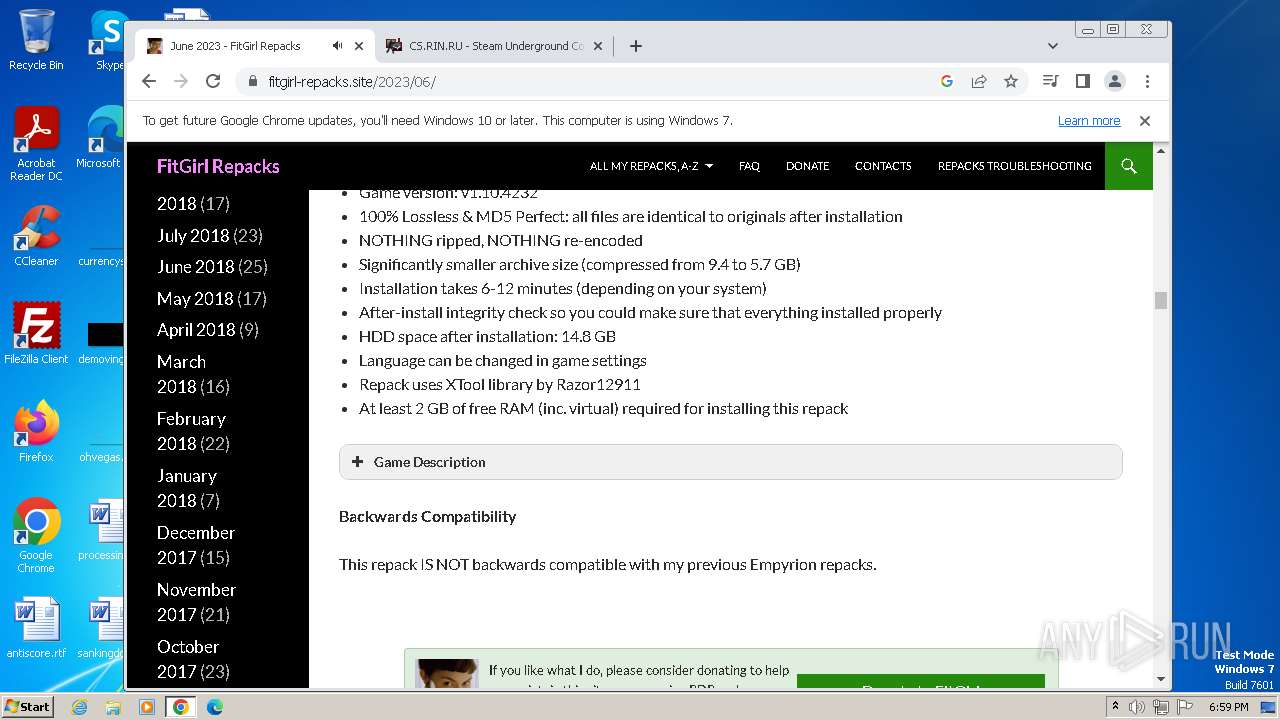Click the Chrome forward arrow
Viewport: 1280px width, 720px height.
181,81
